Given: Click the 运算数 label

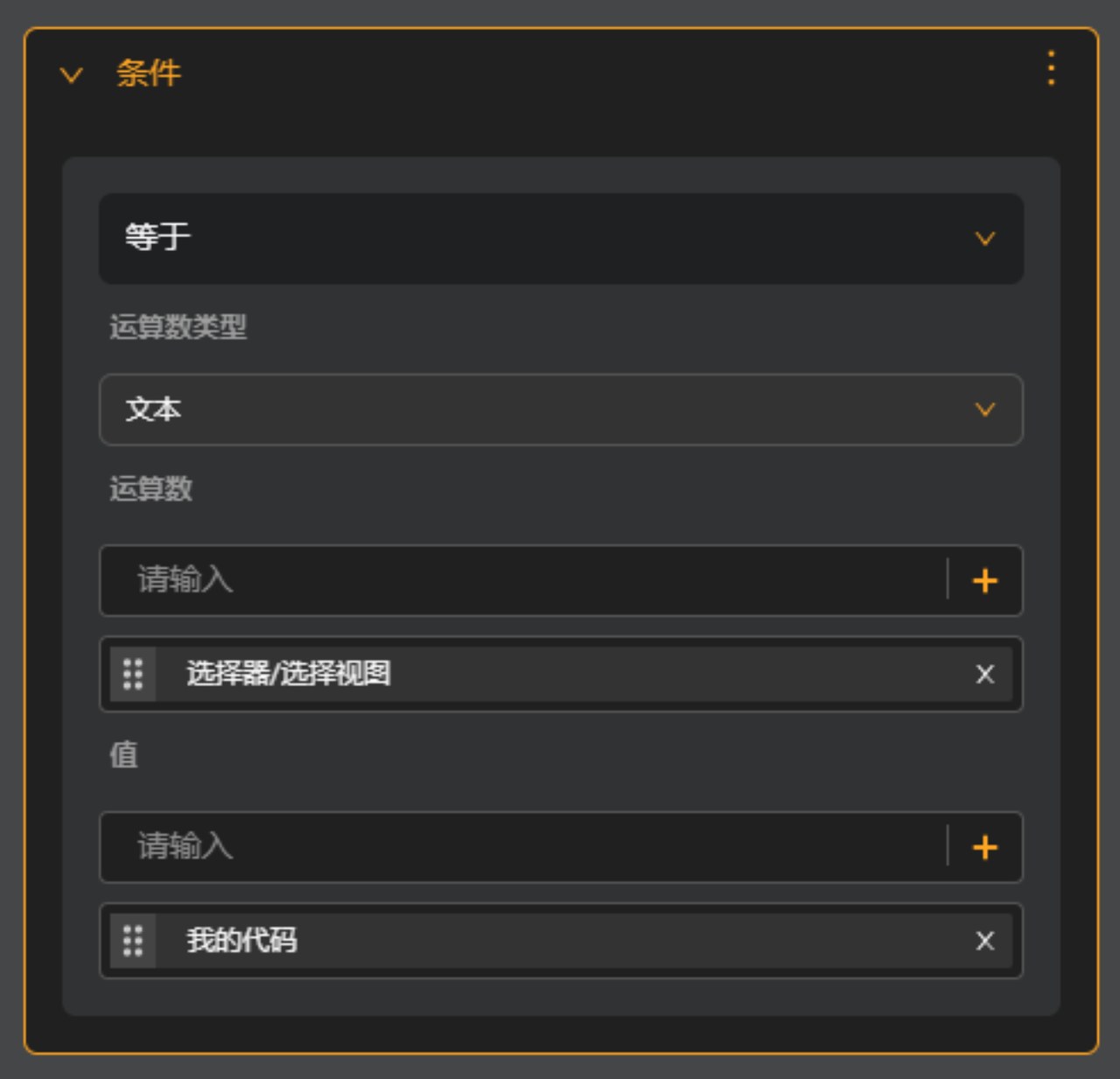Looking at the screenshot, I should tap(150, 488).
